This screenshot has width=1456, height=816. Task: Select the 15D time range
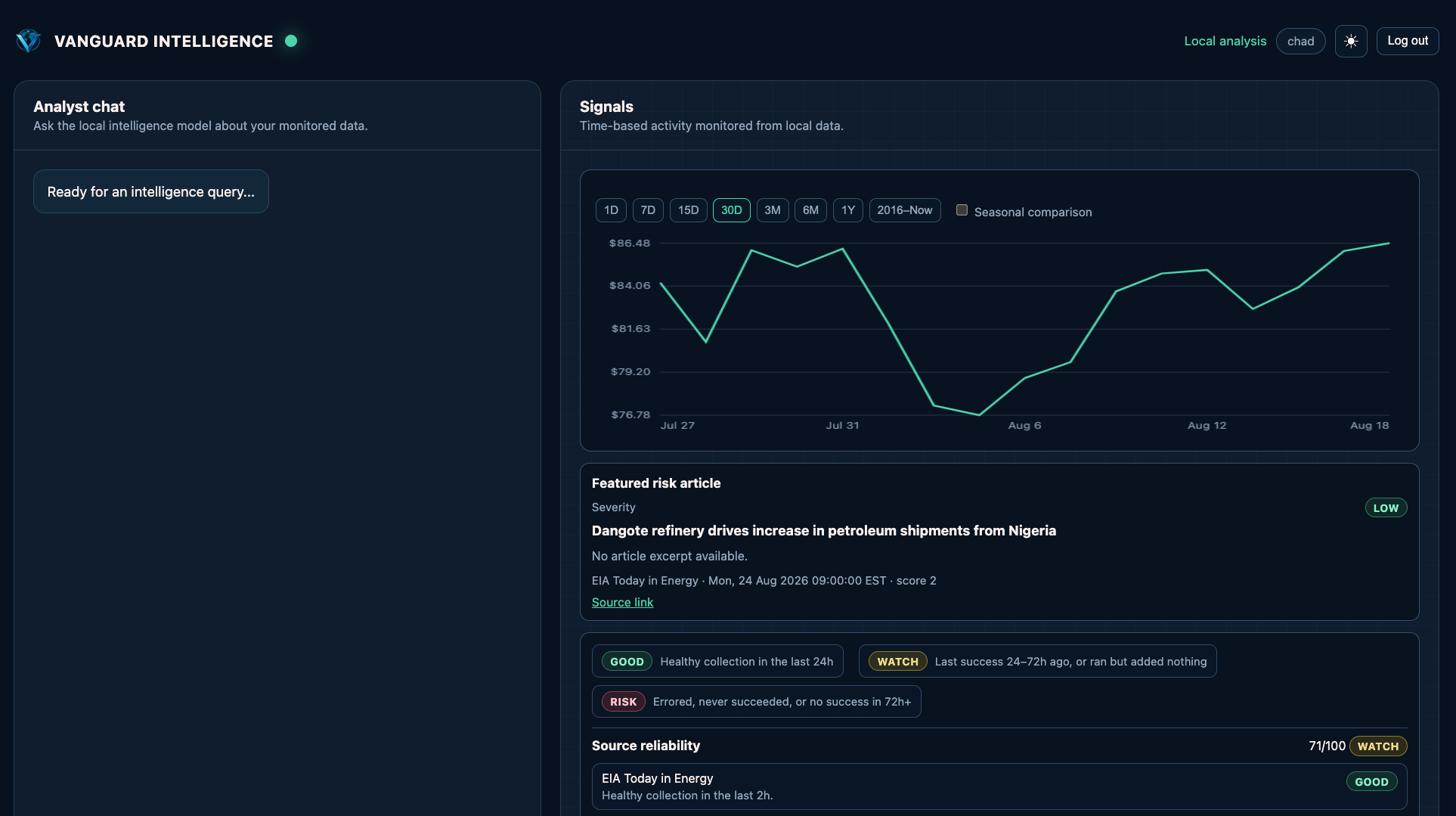coord(688,210)
